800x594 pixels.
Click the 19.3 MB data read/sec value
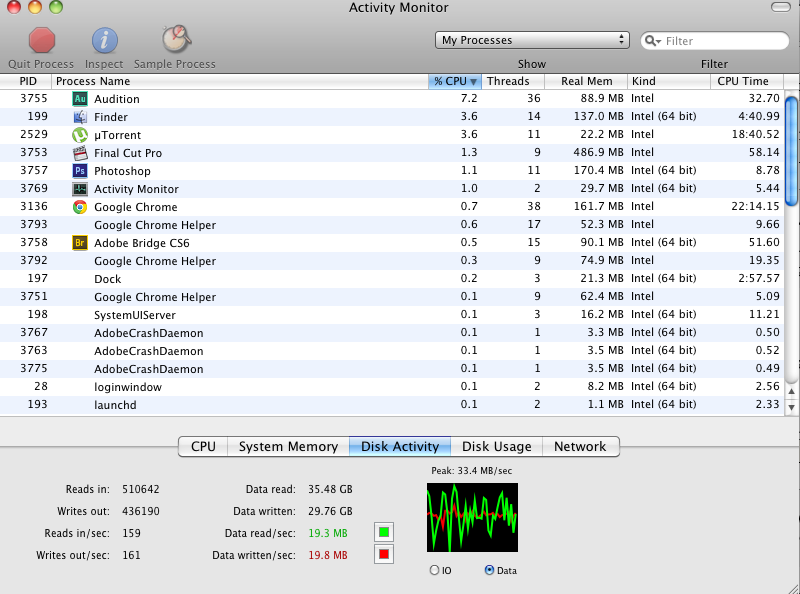pyautogui.click(x=328, y=533)
